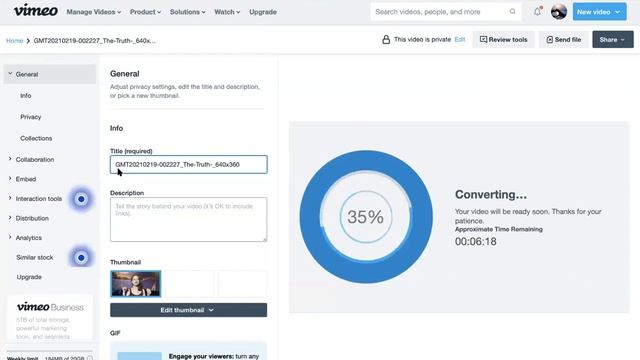
Task: Click weekly limit info icon
Action: (x=90, y=358)
